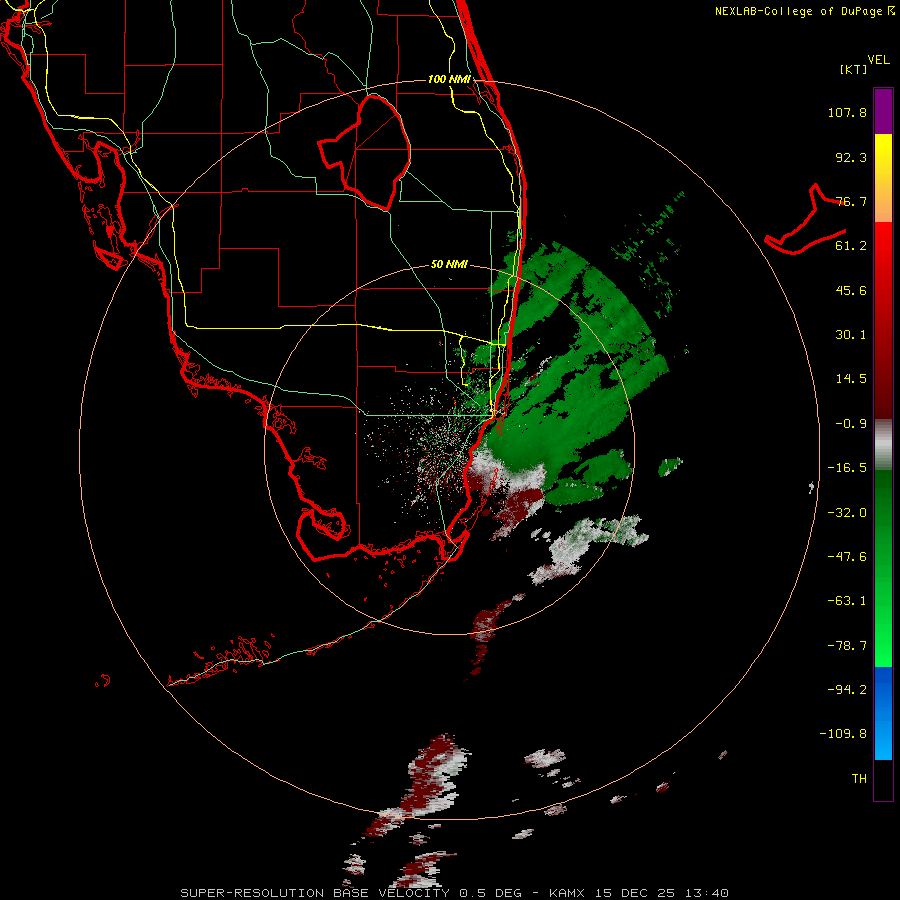Select the 14.5 scale value

click(851, 379)
